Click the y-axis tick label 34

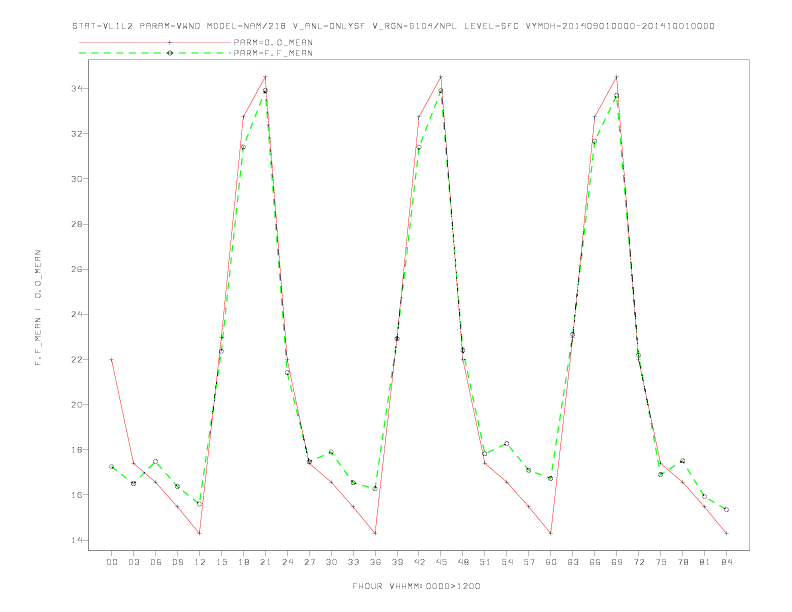click(77, 88)
